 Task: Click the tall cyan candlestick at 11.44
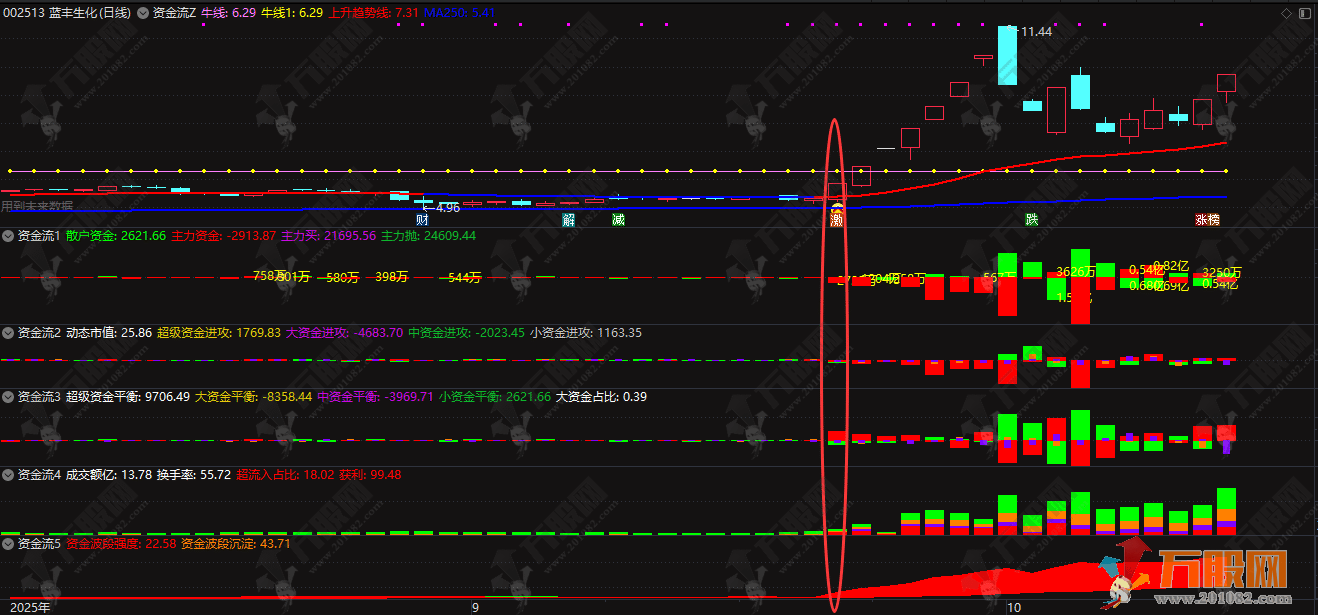point(1007,55)
